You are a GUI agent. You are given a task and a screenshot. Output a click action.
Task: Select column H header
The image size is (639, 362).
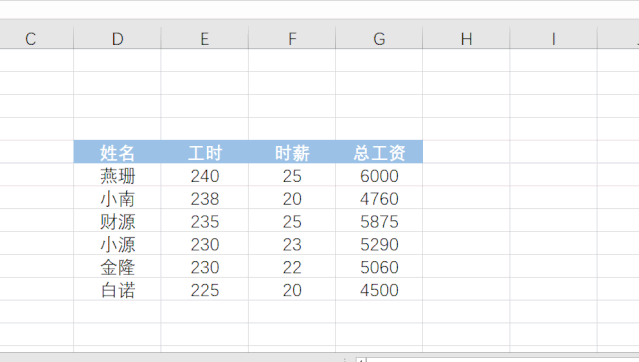coord(466,39)
